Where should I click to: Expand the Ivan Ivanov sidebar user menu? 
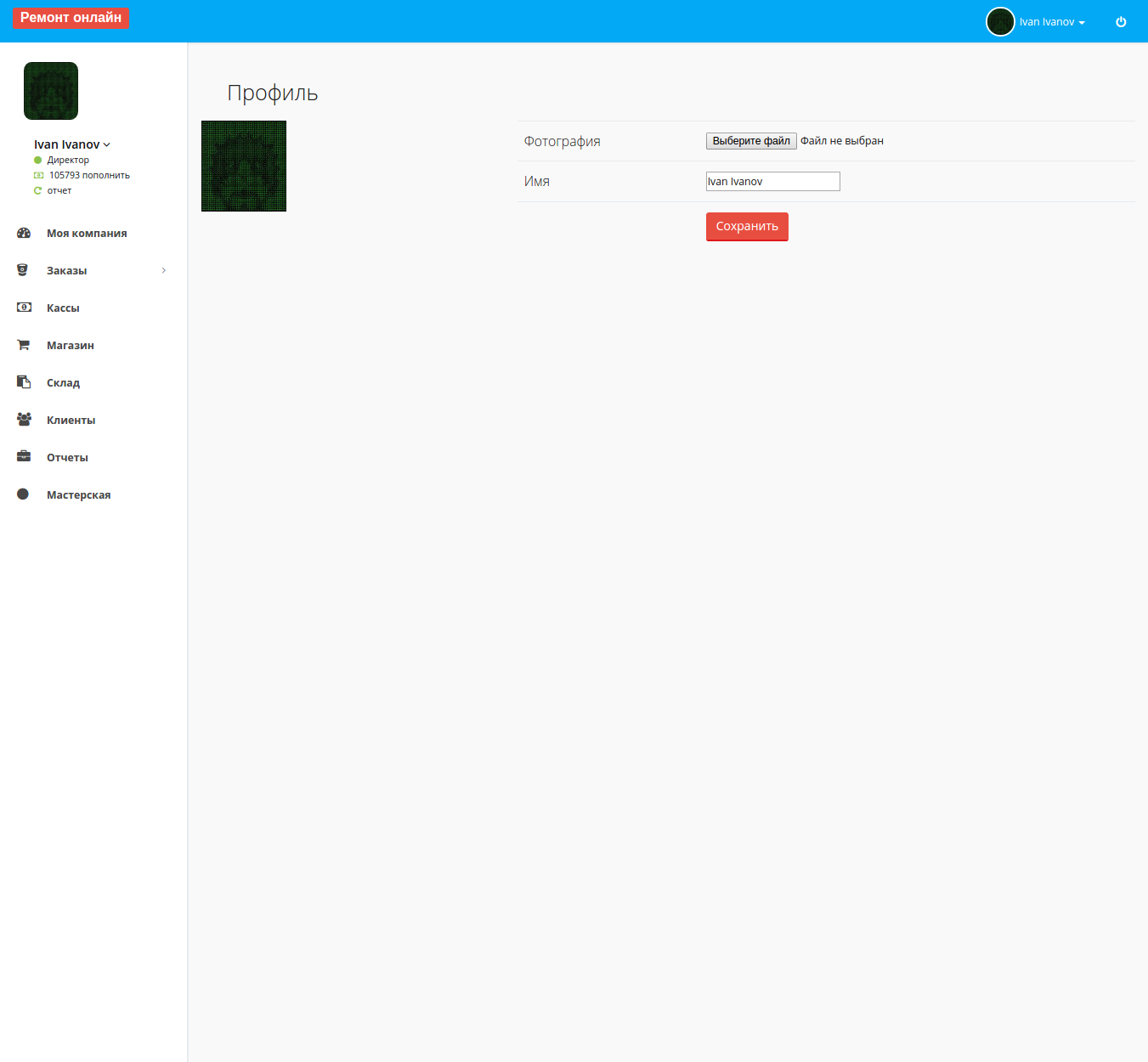click(72, 144)
